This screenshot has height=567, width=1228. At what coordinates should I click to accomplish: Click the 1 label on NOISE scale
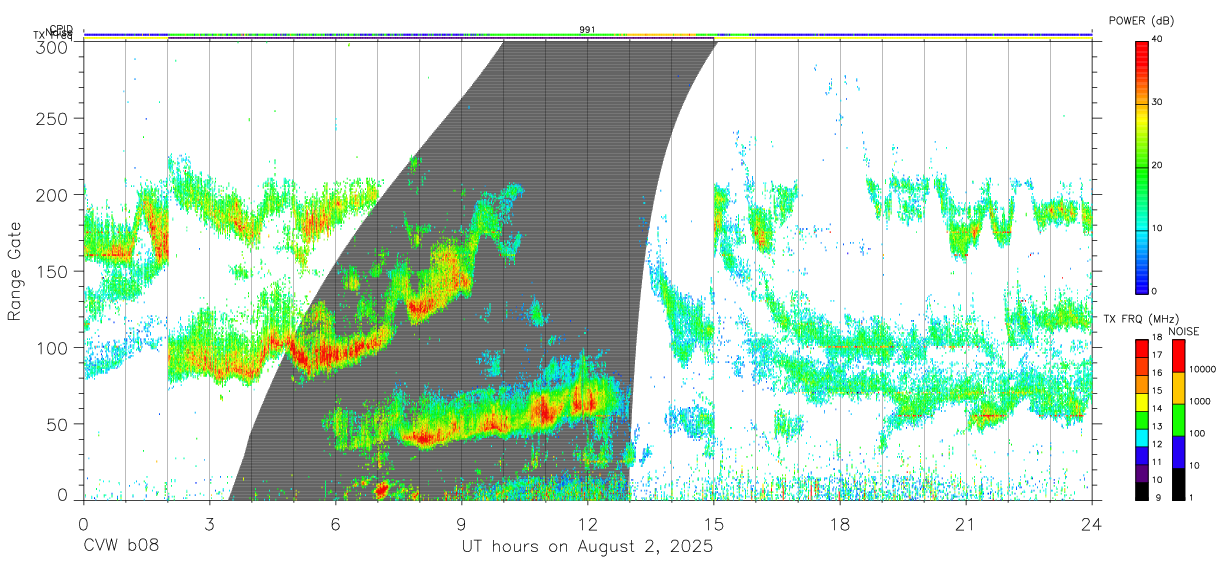click(x=1190, y=497)
